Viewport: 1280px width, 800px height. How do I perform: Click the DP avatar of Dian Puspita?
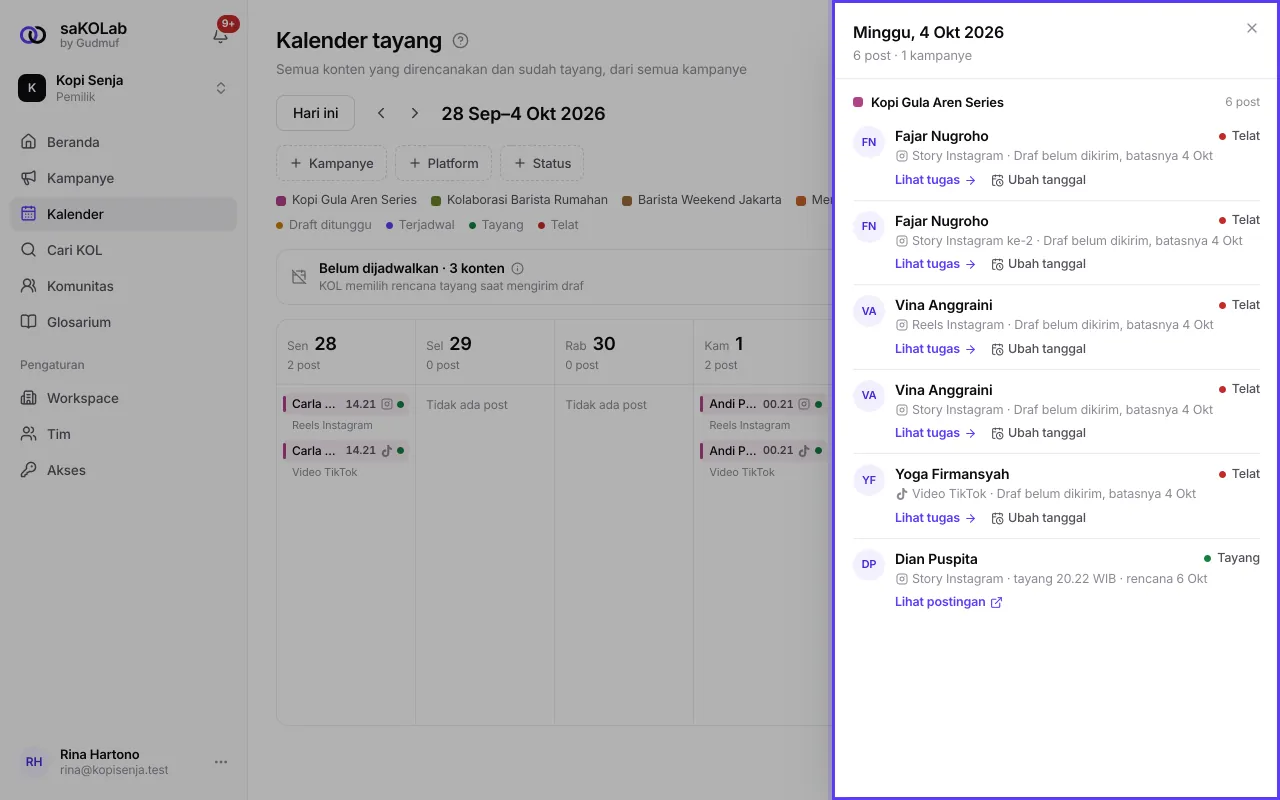coord(869,564)
